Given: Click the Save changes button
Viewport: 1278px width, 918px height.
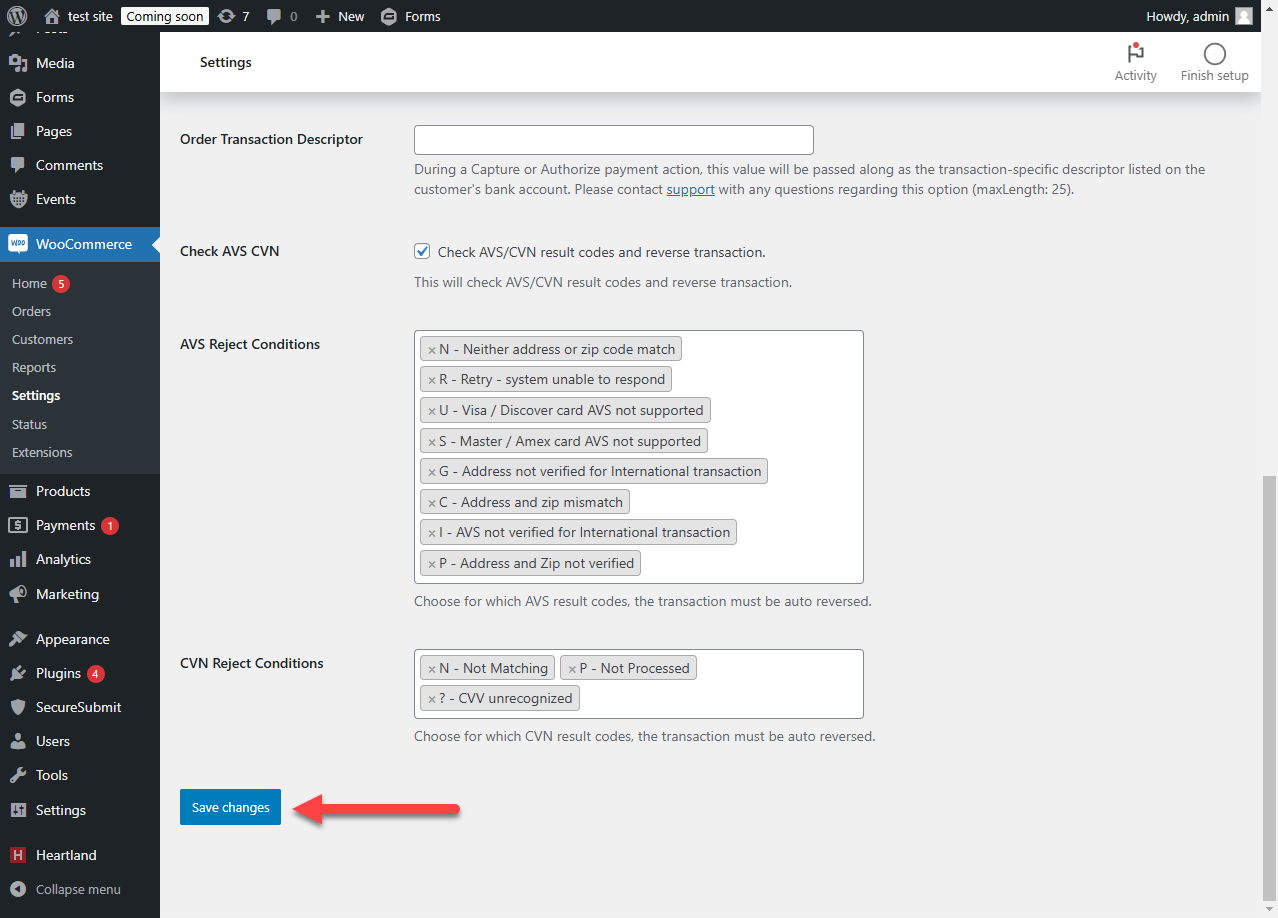Looking at the screenshot, I should [230, 807].
